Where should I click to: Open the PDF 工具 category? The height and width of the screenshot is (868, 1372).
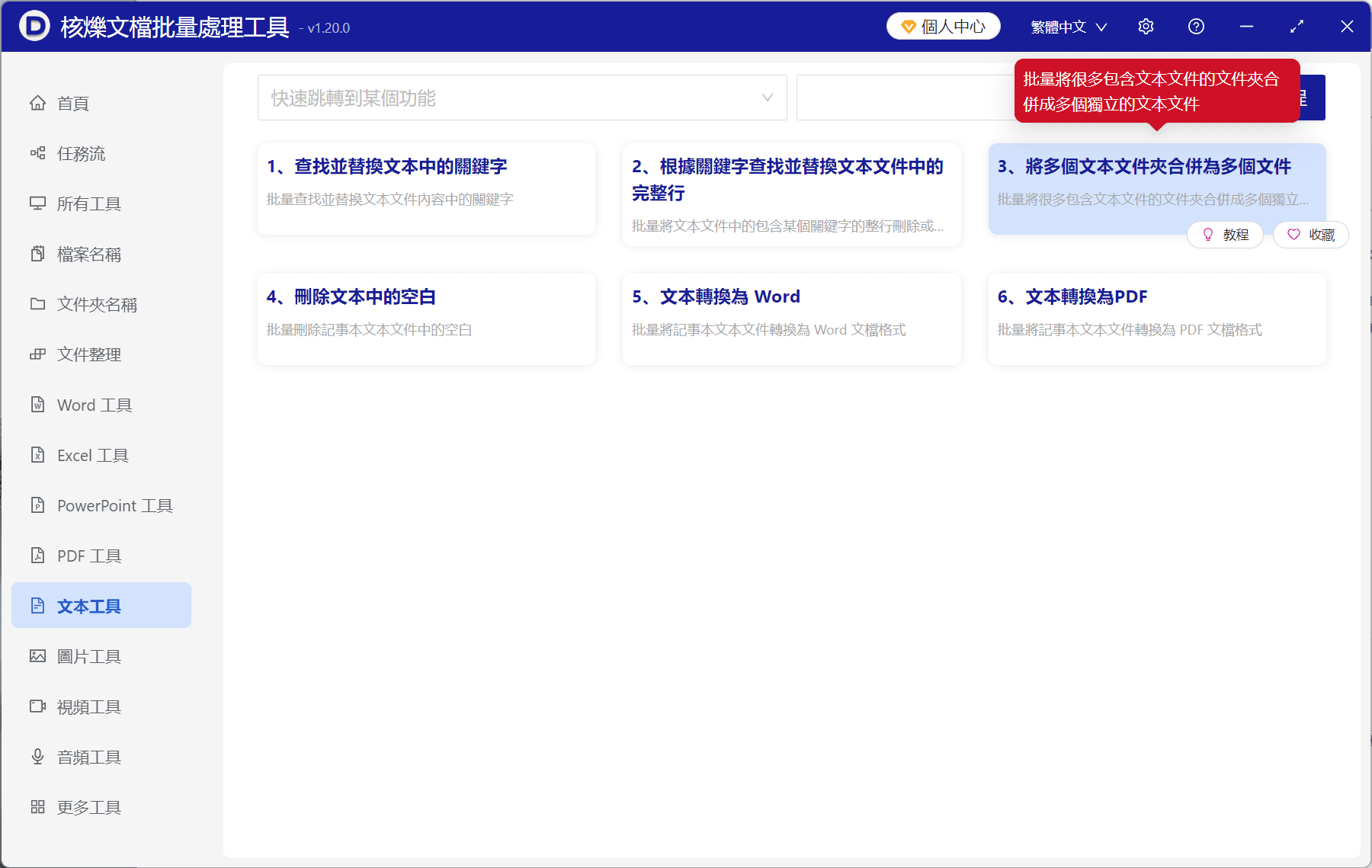coord(88,556)
